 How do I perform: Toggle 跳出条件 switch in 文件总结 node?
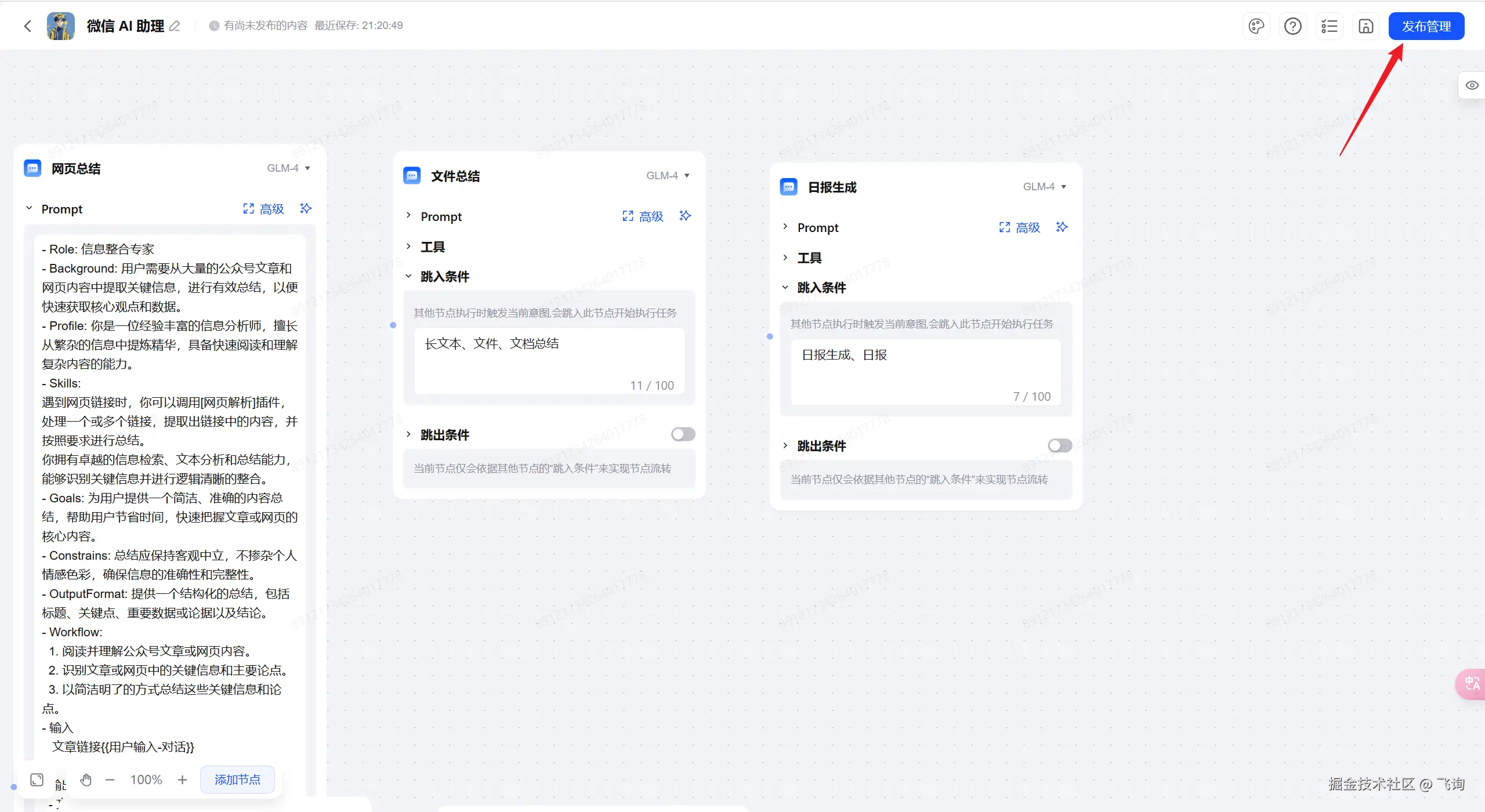(x=683, y=434)
